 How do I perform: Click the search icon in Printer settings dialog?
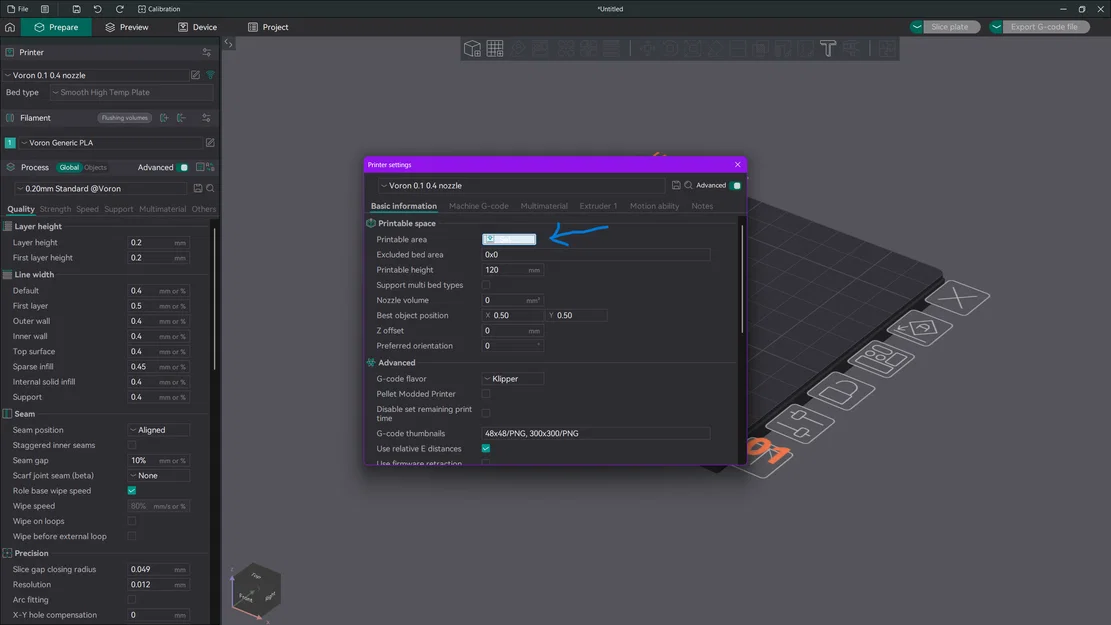coord(689,186)
